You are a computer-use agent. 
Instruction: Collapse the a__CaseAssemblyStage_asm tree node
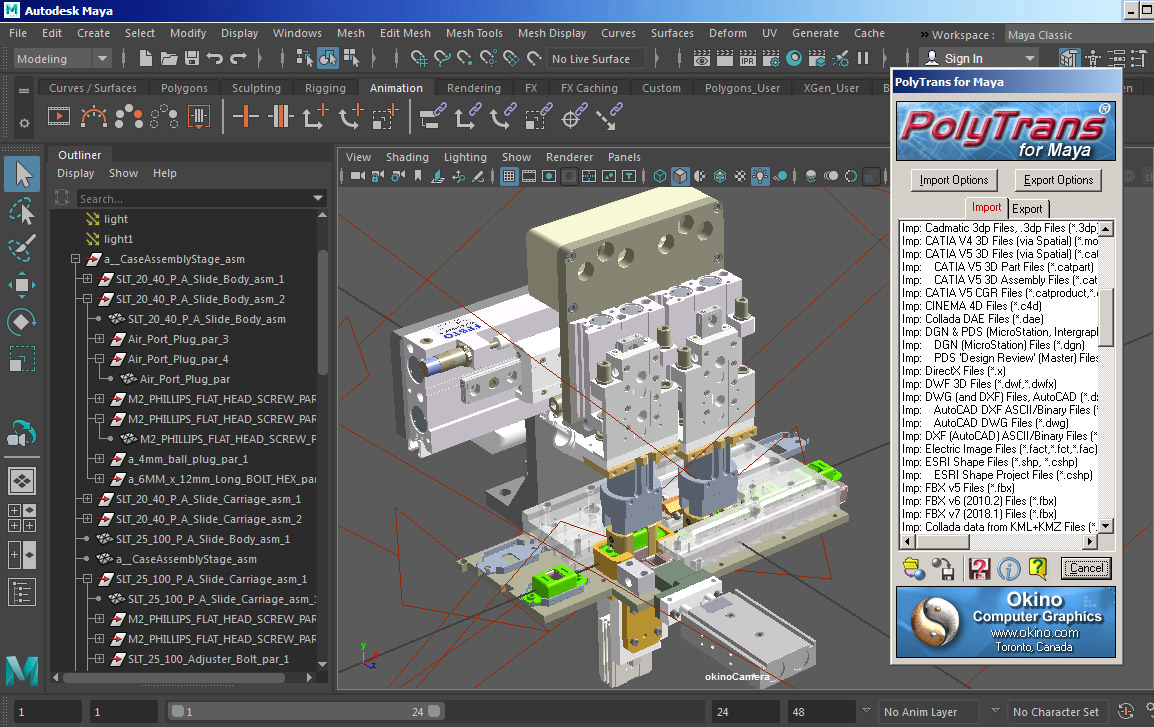tap(75, 259)
